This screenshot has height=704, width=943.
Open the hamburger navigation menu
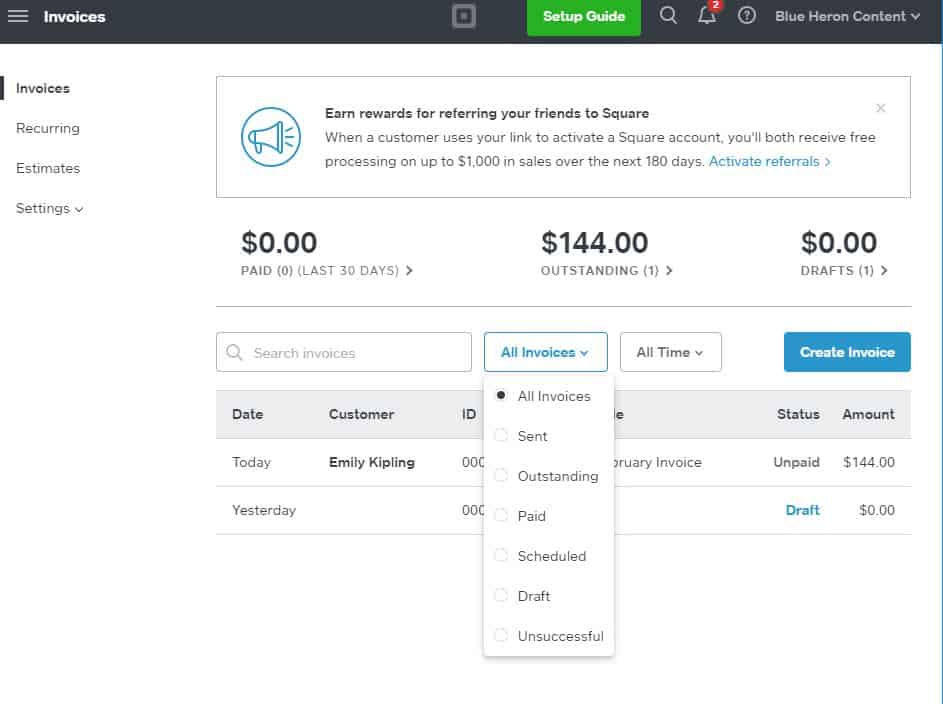17,16
